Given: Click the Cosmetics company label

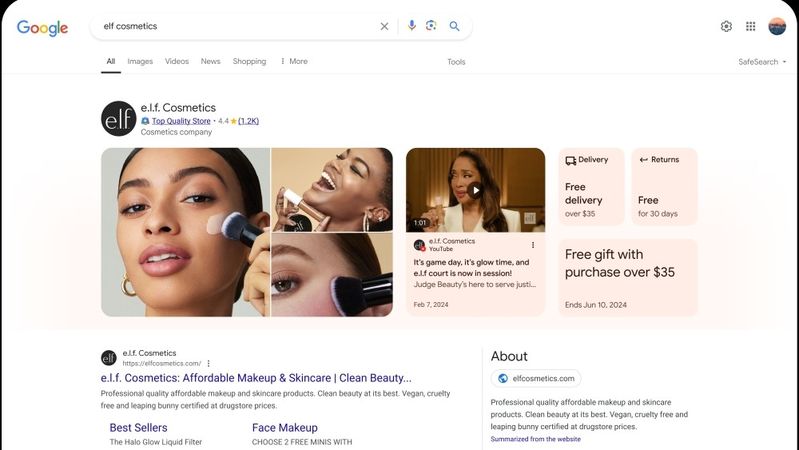Looking at the screenshot, I should pos(176,132).
